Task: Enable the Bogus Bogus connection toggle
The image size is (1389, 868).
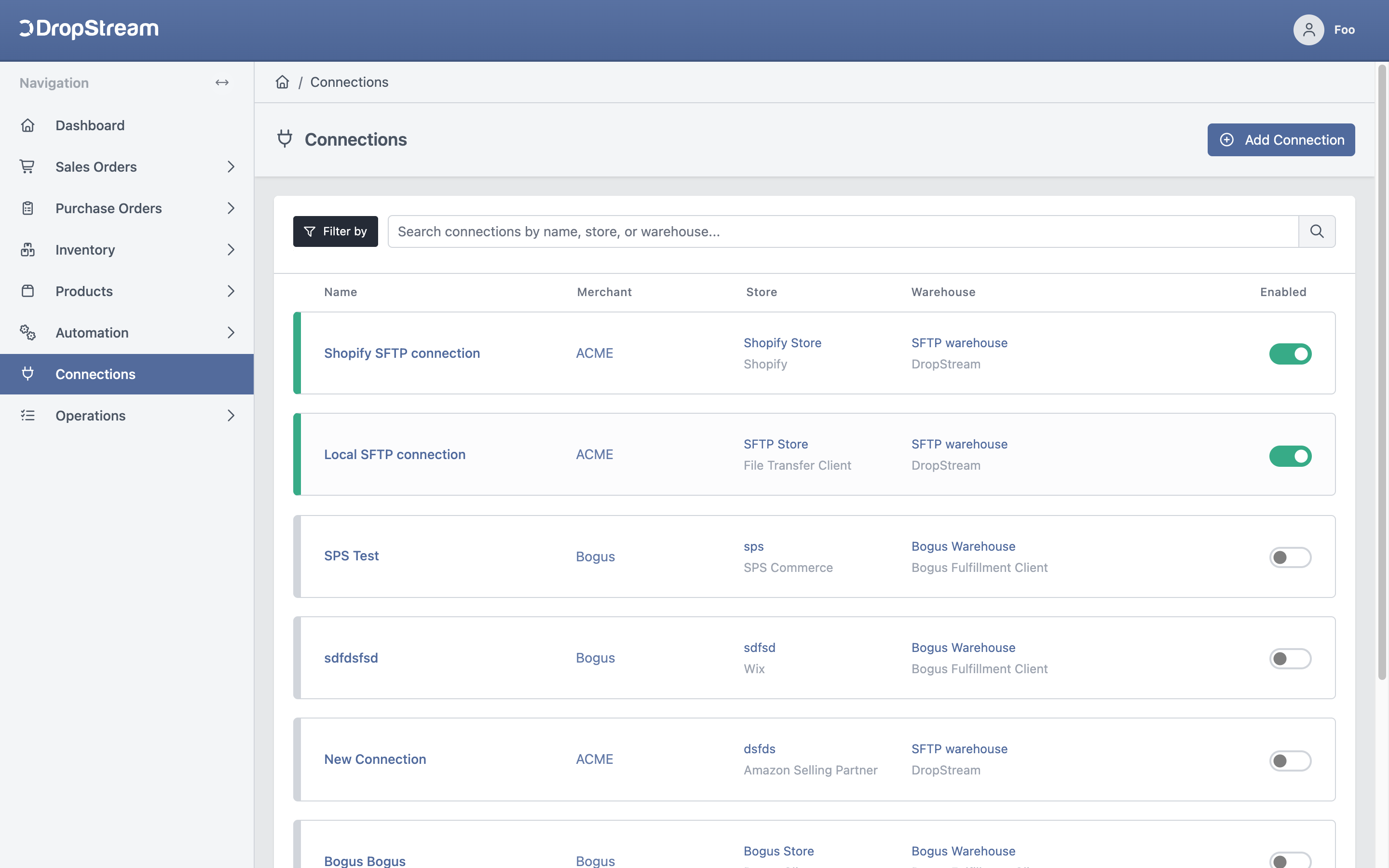Action: pos(1290,861)
